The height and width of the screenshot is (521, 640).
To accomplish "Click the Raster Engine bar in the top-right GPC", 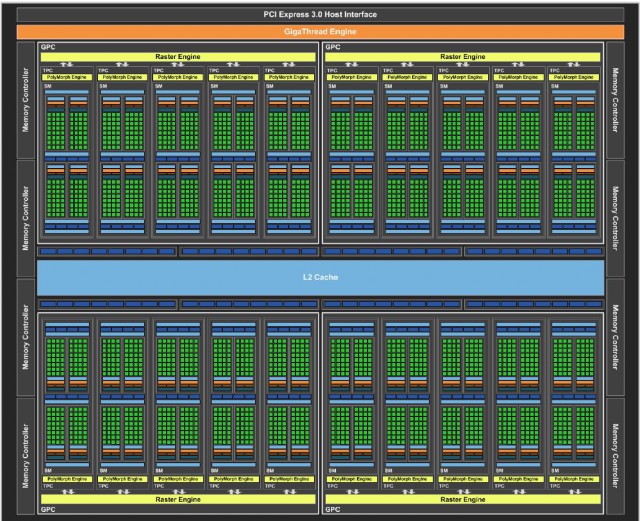I will tap(463, 57).
